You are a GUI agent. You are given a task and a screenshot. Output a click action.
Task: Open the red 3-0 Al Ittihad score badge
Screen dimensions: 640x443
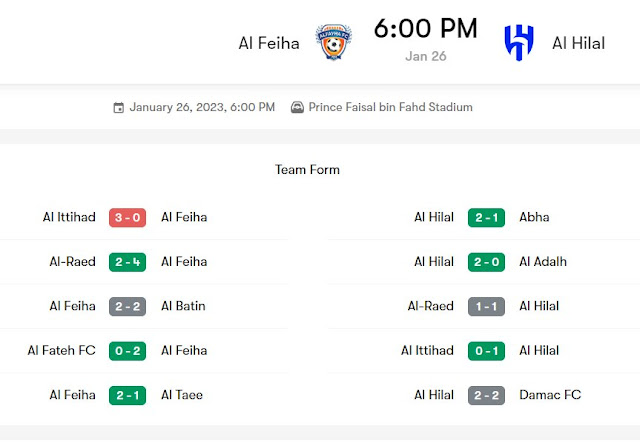coord(127,217)
